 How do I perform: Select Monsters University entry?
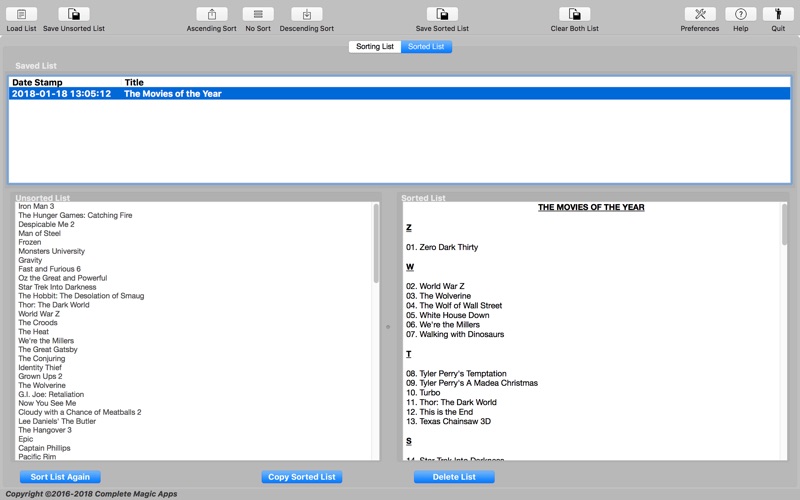pos(52,251)
